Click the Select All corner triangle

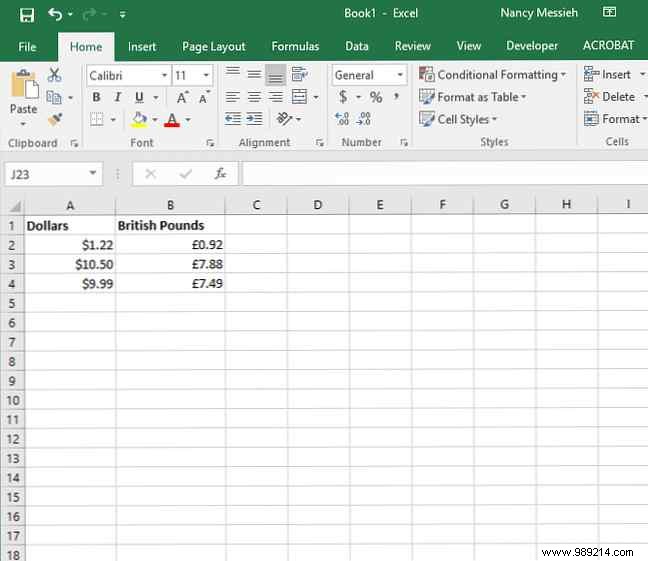[x=15, y=205]
